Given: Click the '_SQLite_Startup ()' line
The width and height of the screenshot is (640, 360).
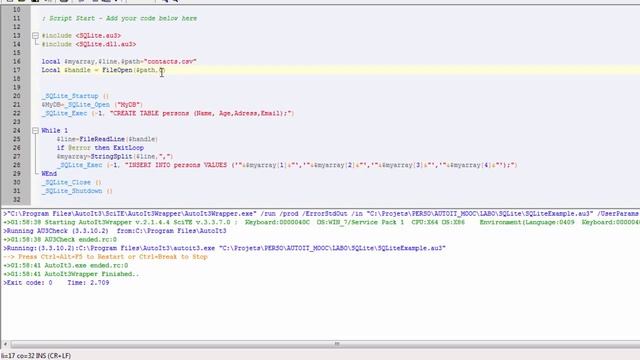Looking at the screenshot, I should click(75, 96).
